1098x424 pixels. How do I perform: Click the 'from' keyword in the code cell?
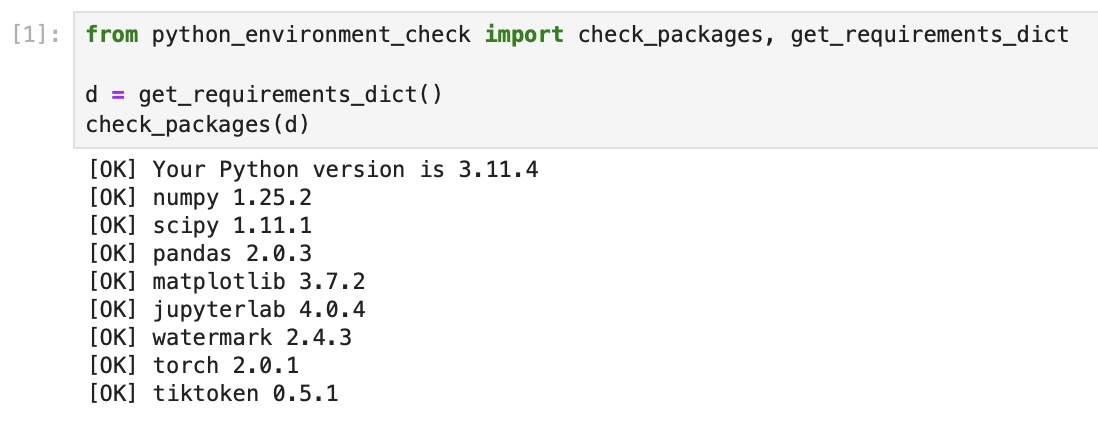112,36
